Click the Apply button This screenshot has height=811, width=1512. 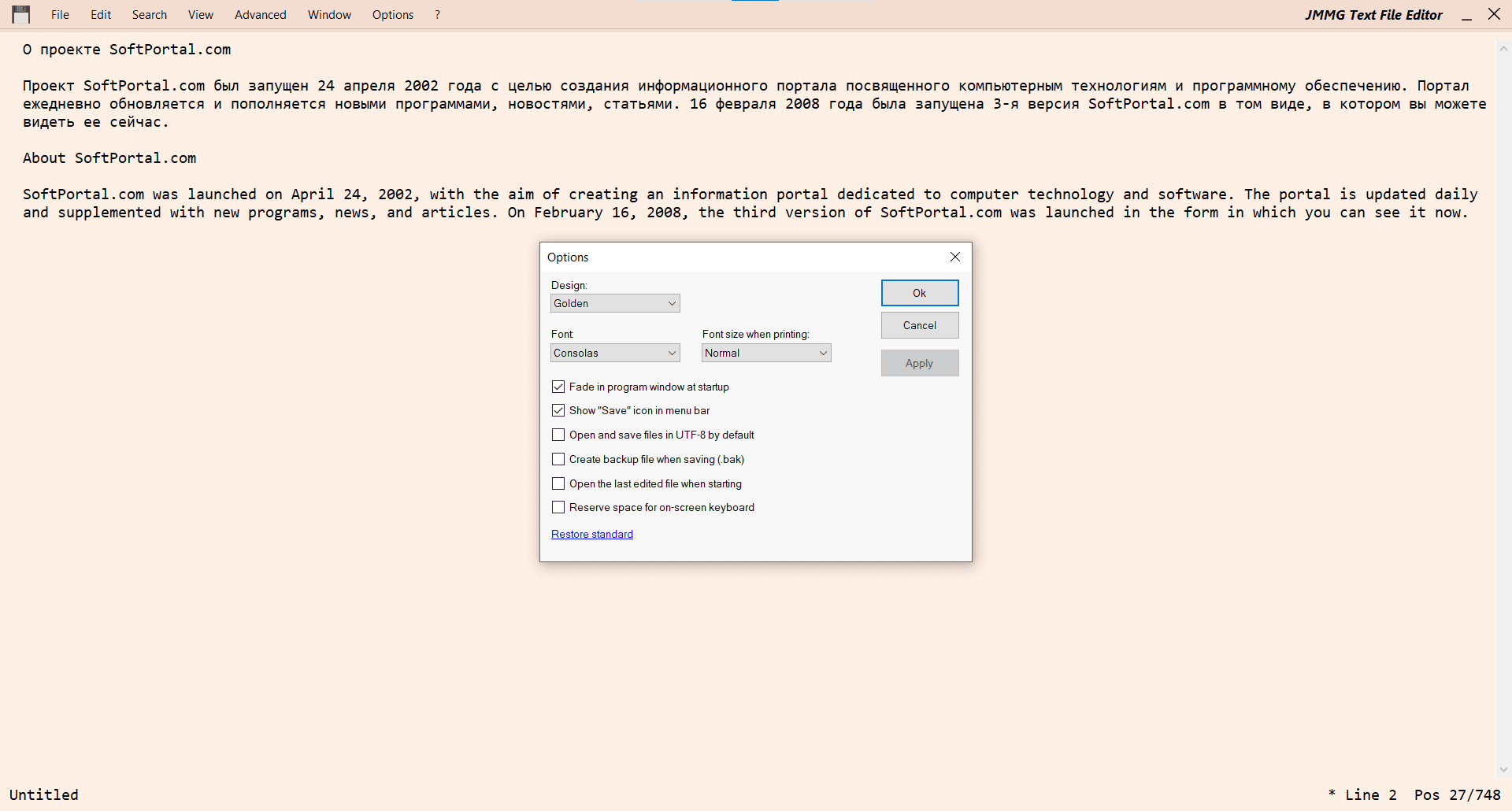(x=920, y=363)
